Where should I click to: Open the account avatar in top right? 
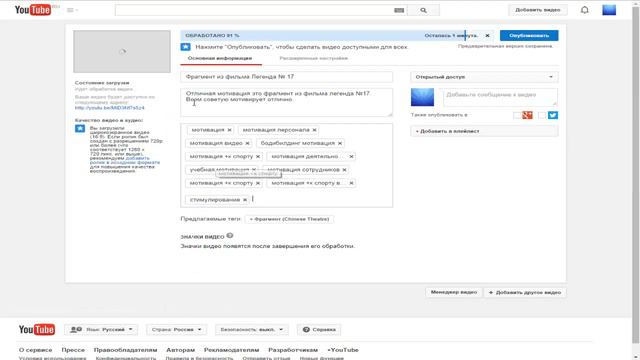tap(609, 10)
